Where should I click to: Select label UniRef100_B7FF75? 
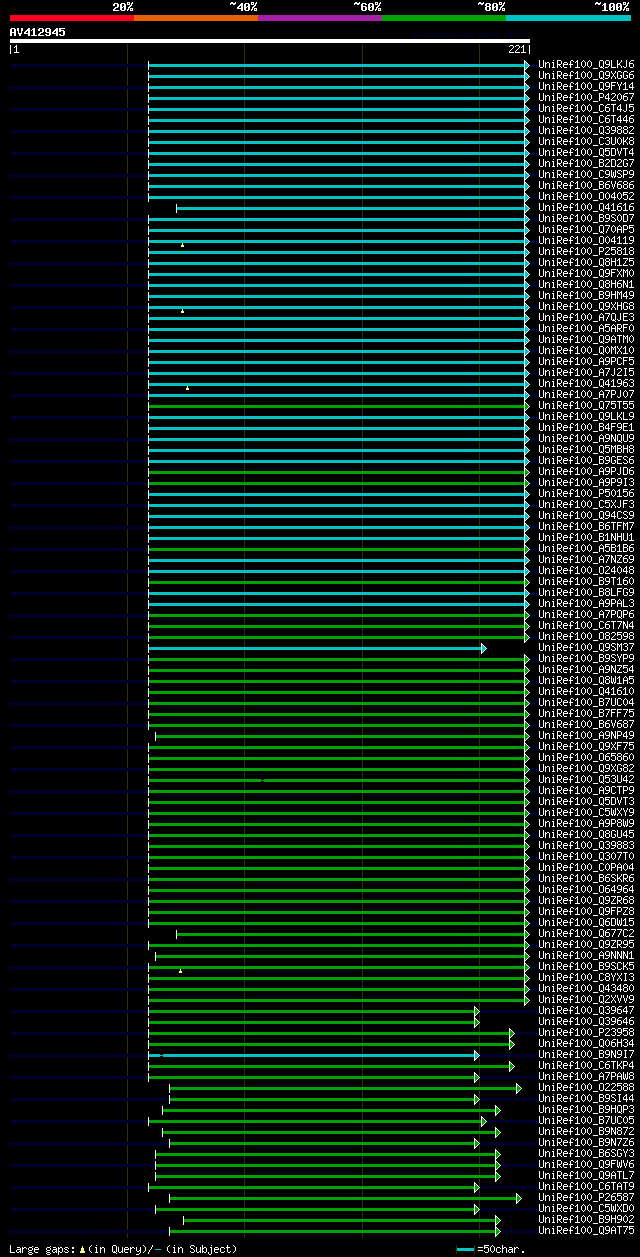click(x=586, y=713)
